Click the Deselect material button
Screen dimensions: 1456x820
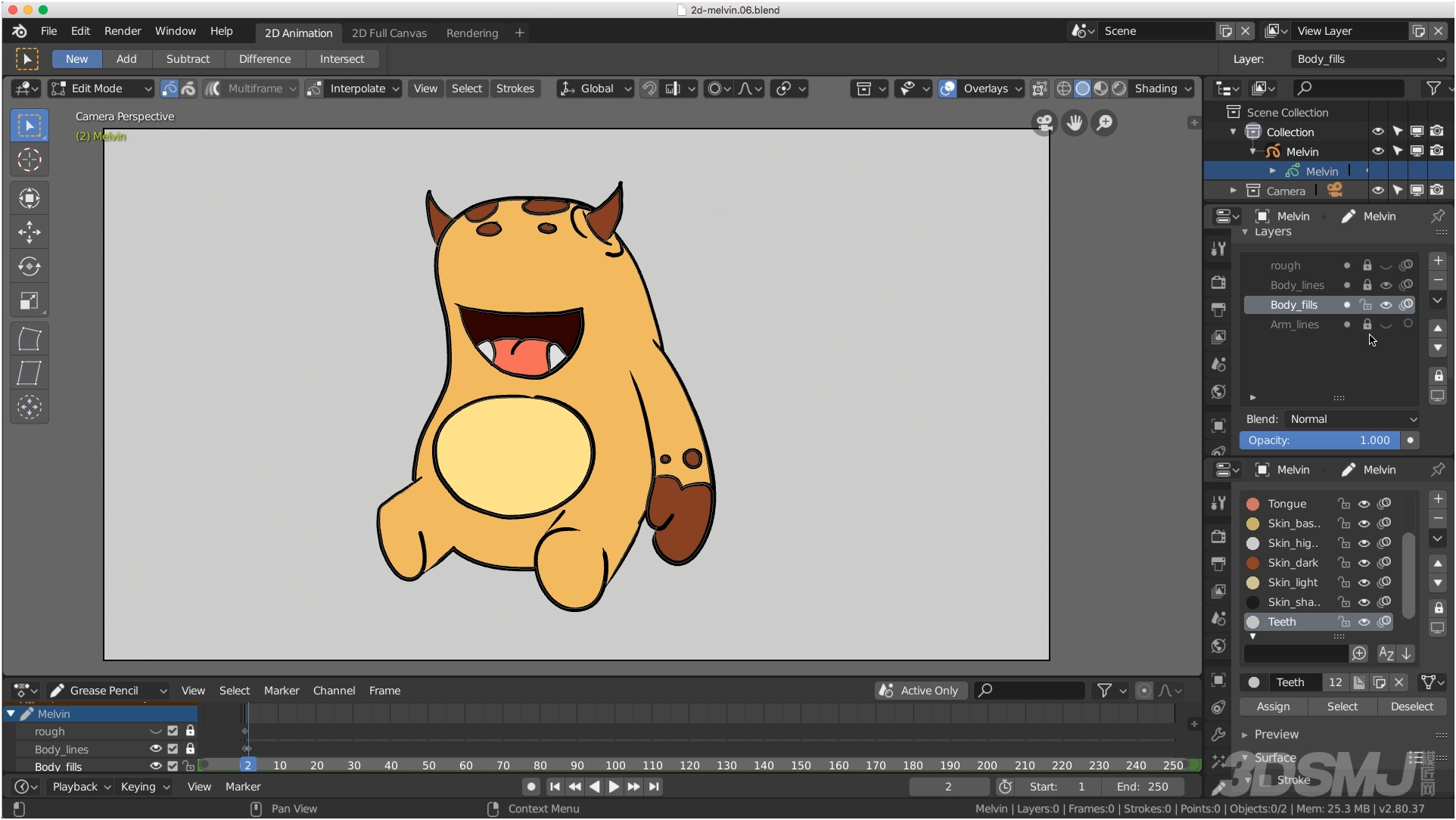tap(1411, 707)
